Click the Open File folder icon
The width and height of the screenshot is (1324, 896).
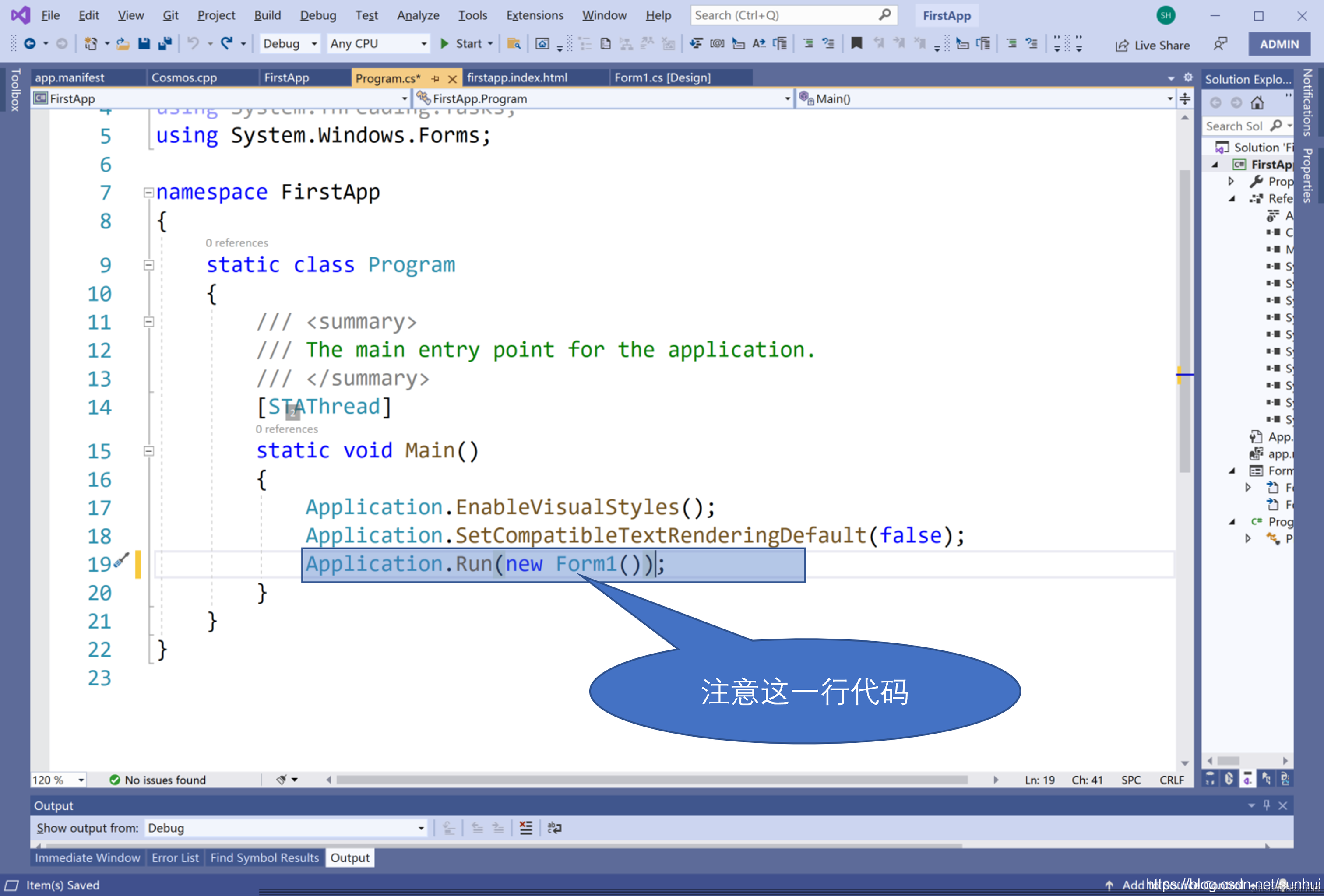pyautogui.click(x=123, y=43)
